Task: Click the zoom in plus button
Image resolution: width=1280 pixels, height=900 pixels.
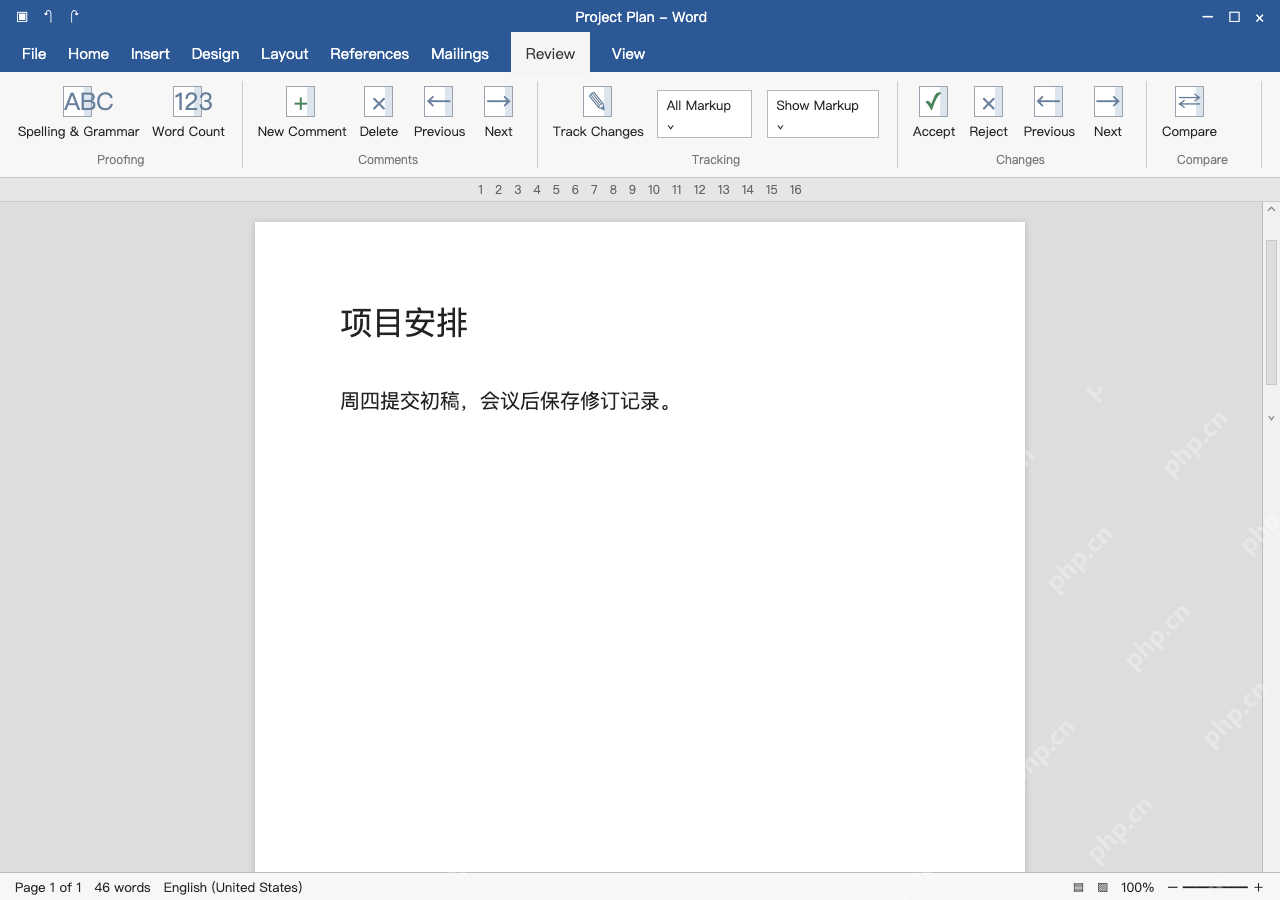Action: [1258, 887]
